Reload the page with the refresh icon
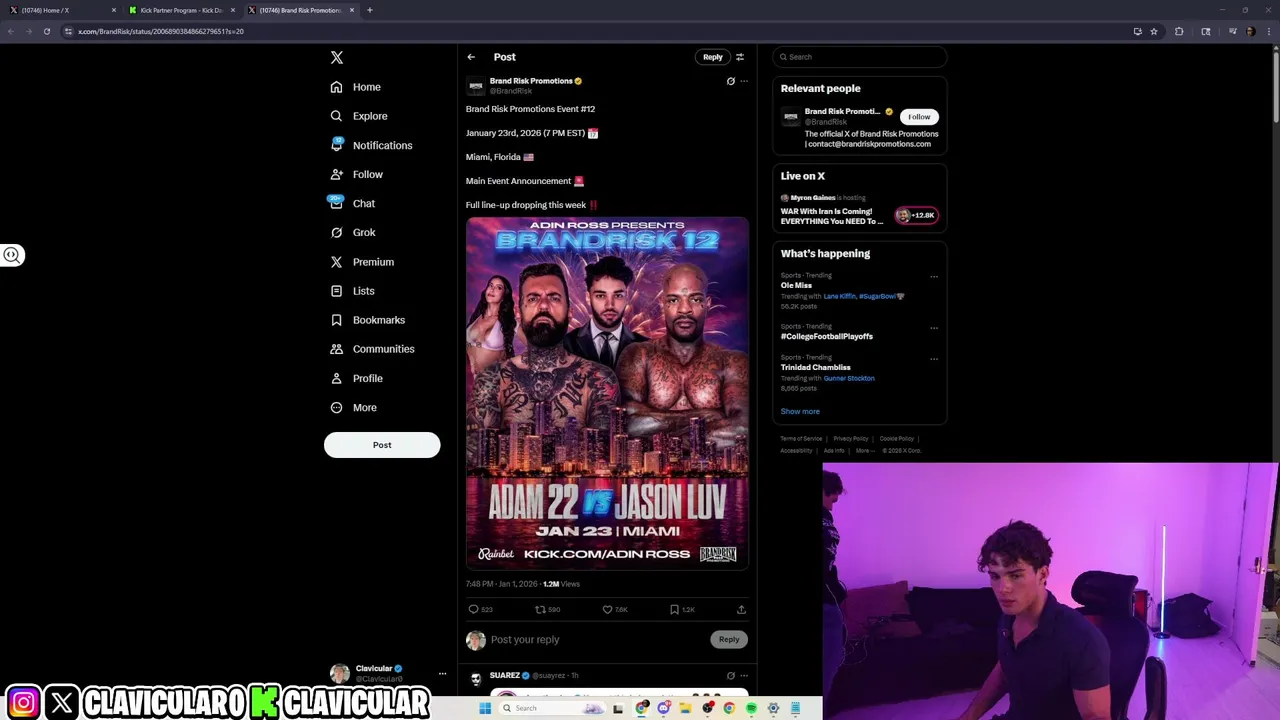Viewport: 1280px width, 720px height. pyautogui.click(x=46, y=31)
